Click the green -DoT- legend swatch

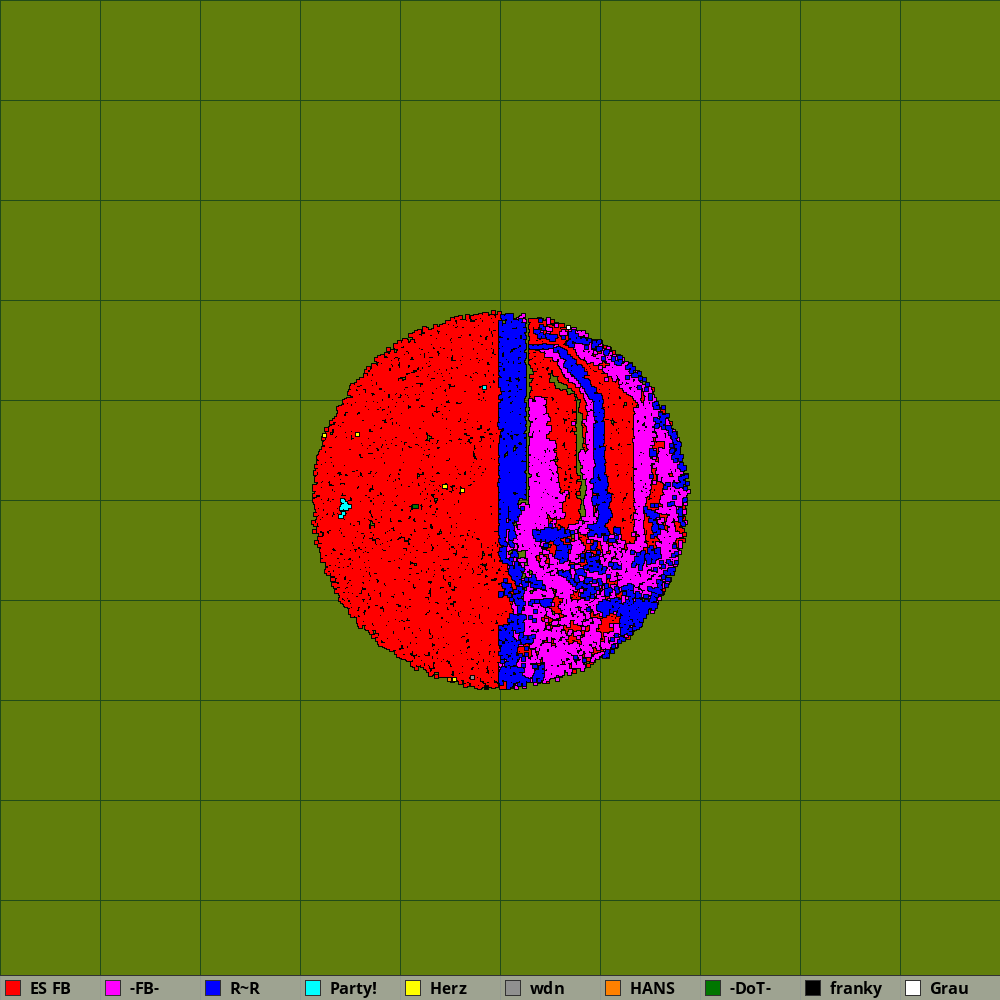click(x=713, y=988)
